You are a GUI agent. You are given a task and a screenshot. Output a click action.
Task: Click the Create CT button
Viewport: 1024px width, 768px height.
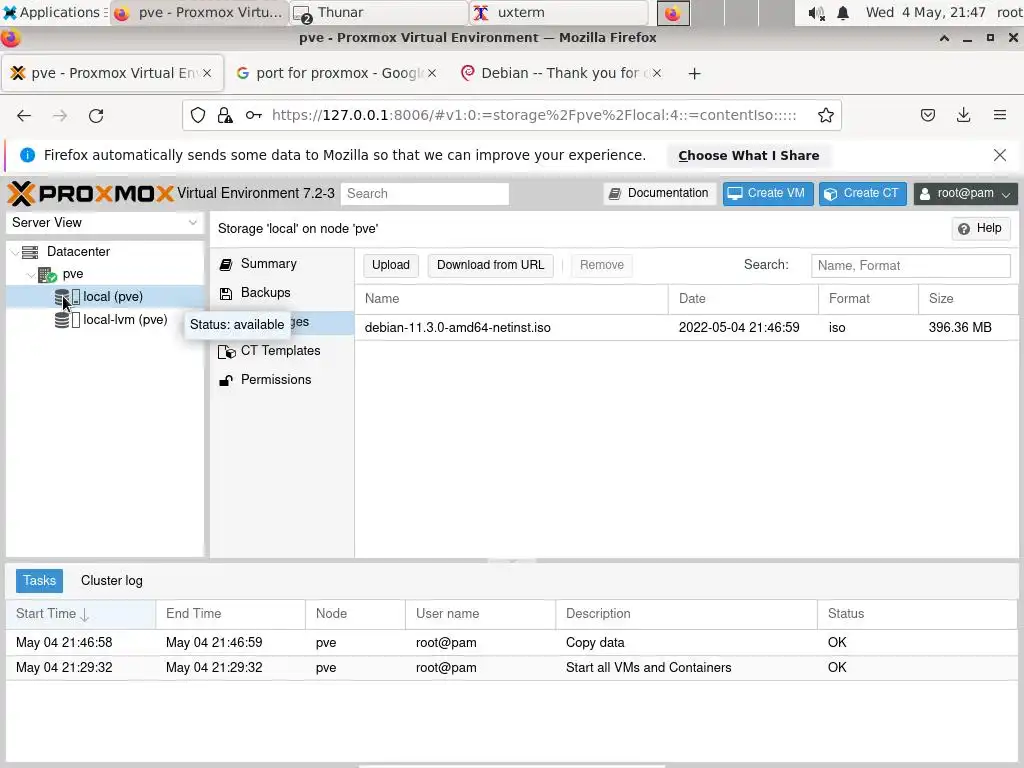[863, 193]
